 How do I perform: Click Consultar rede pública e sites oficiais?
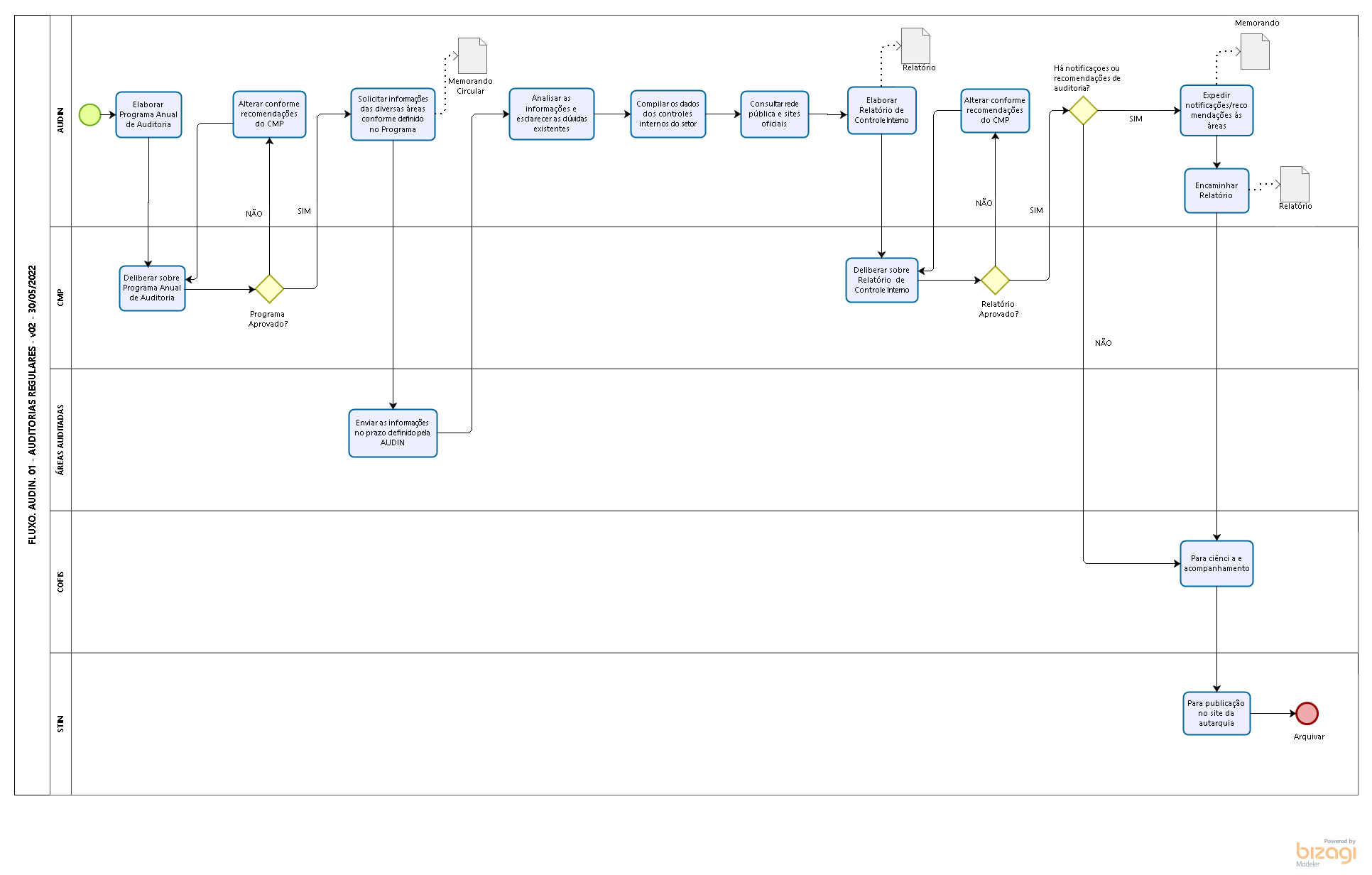(x=774, y=114)
